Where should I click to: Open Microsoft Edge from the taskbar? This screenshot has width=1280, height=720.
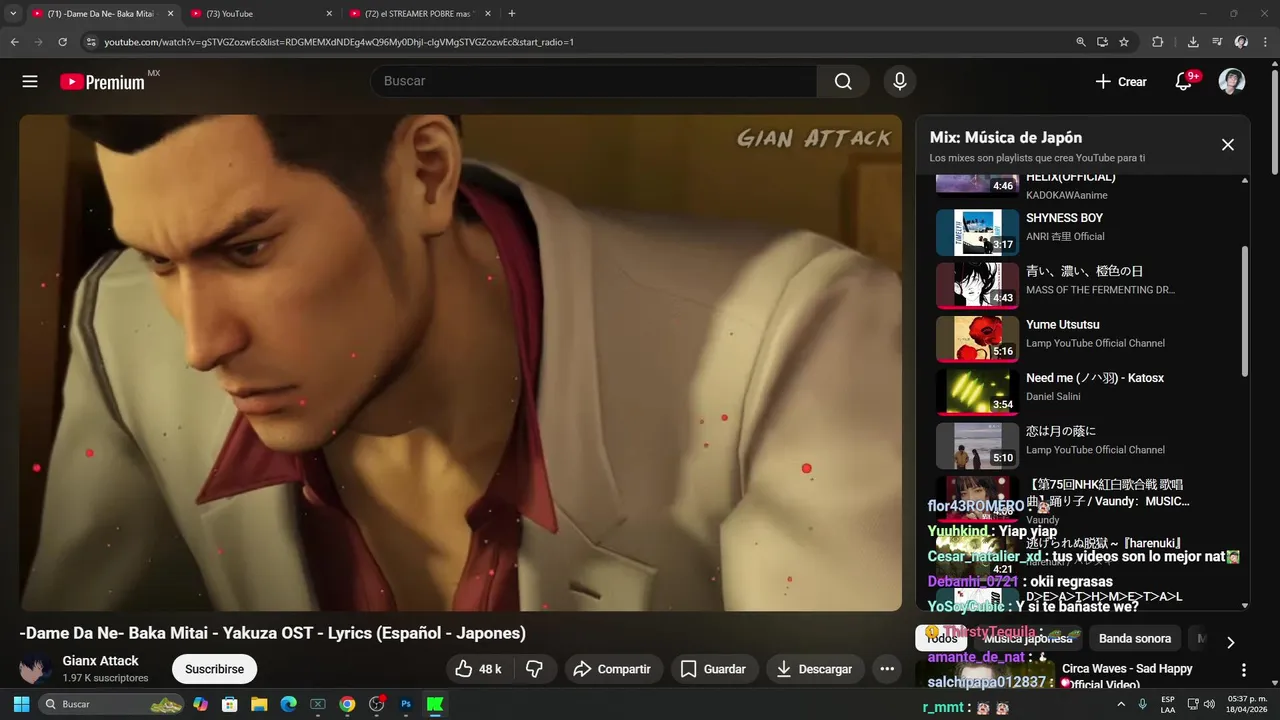[288, 704]
